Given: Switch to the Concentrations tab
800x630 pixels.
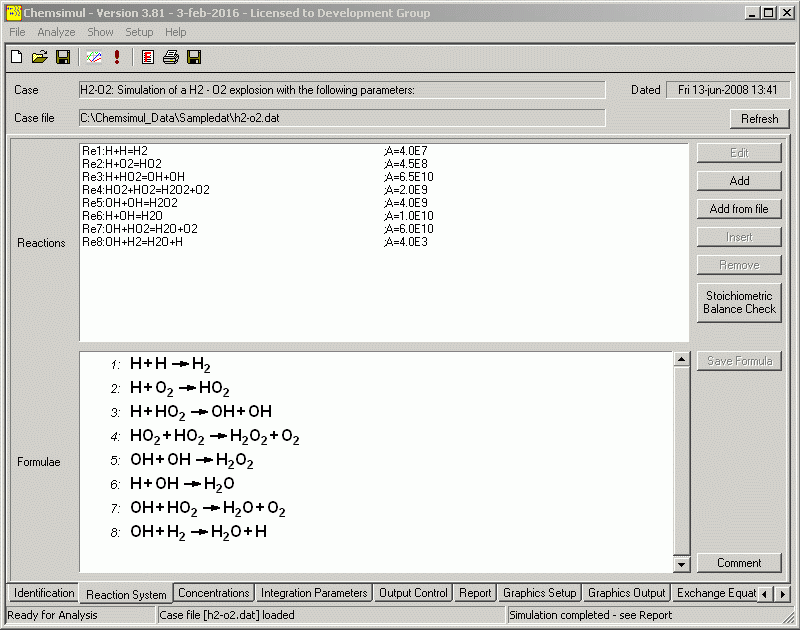Looking at the screenshot, I should coord(214,593).
